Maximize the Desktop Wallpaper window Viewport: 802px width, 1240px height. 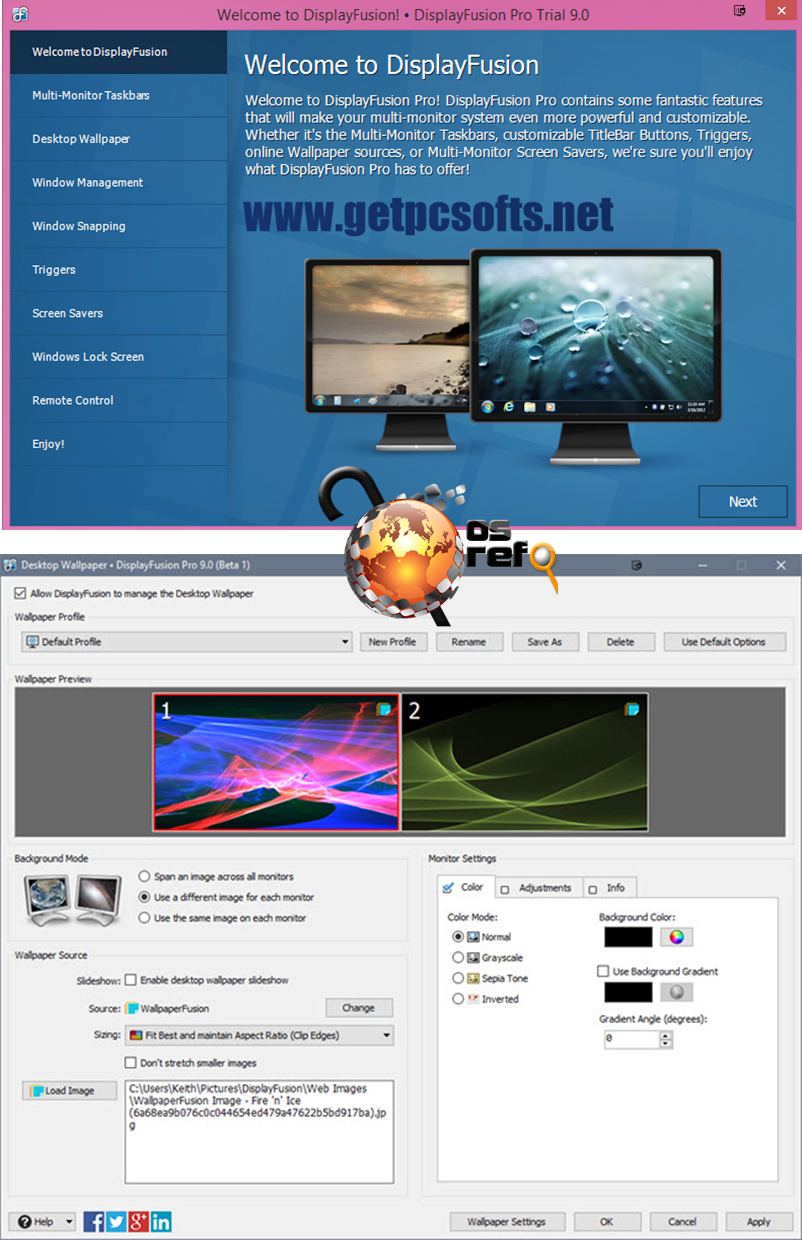(741, 565)
